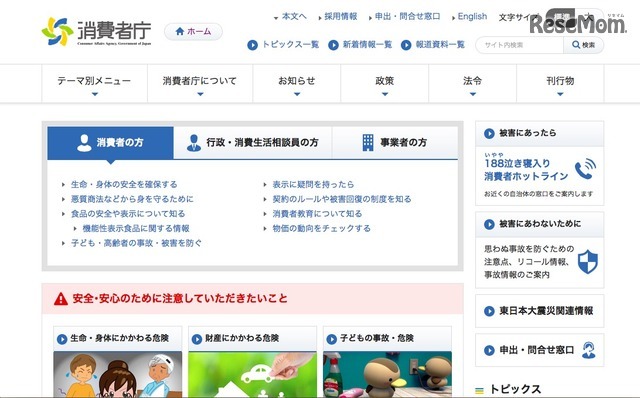
Task: Click the red warning triangle icon
Action: point(61,299)
